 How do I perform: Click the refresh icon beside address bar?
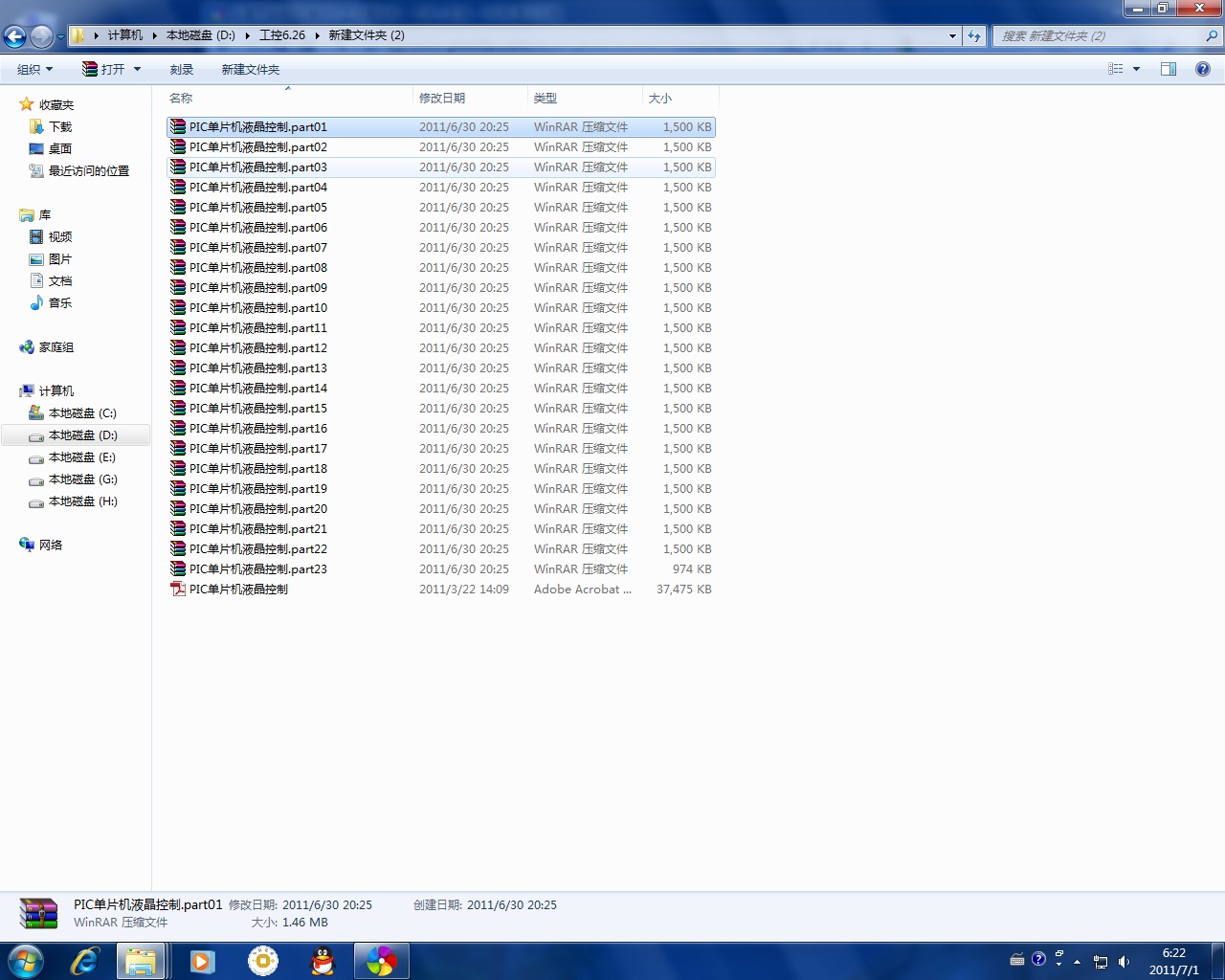click(974, 35)
